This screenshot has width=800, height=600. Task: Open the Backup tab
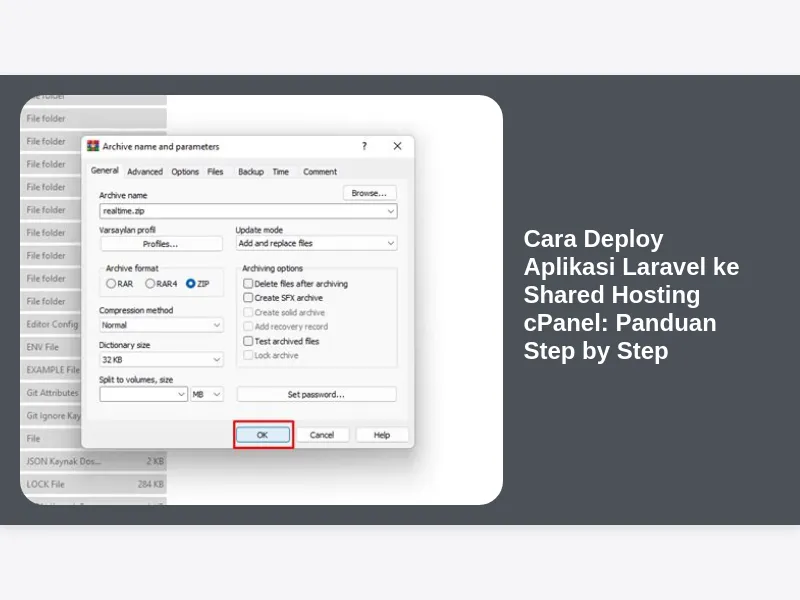(x=251, y=172)
